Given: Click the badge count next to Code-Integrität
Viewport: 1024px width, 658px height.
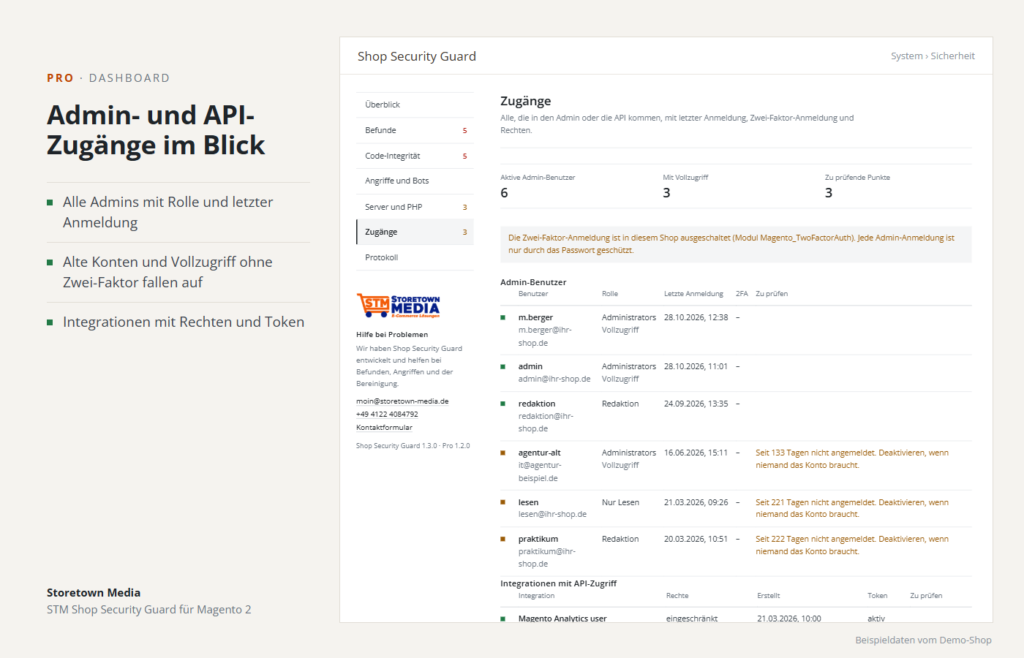Looking at the screenshot, I should [x=465, y=156].
